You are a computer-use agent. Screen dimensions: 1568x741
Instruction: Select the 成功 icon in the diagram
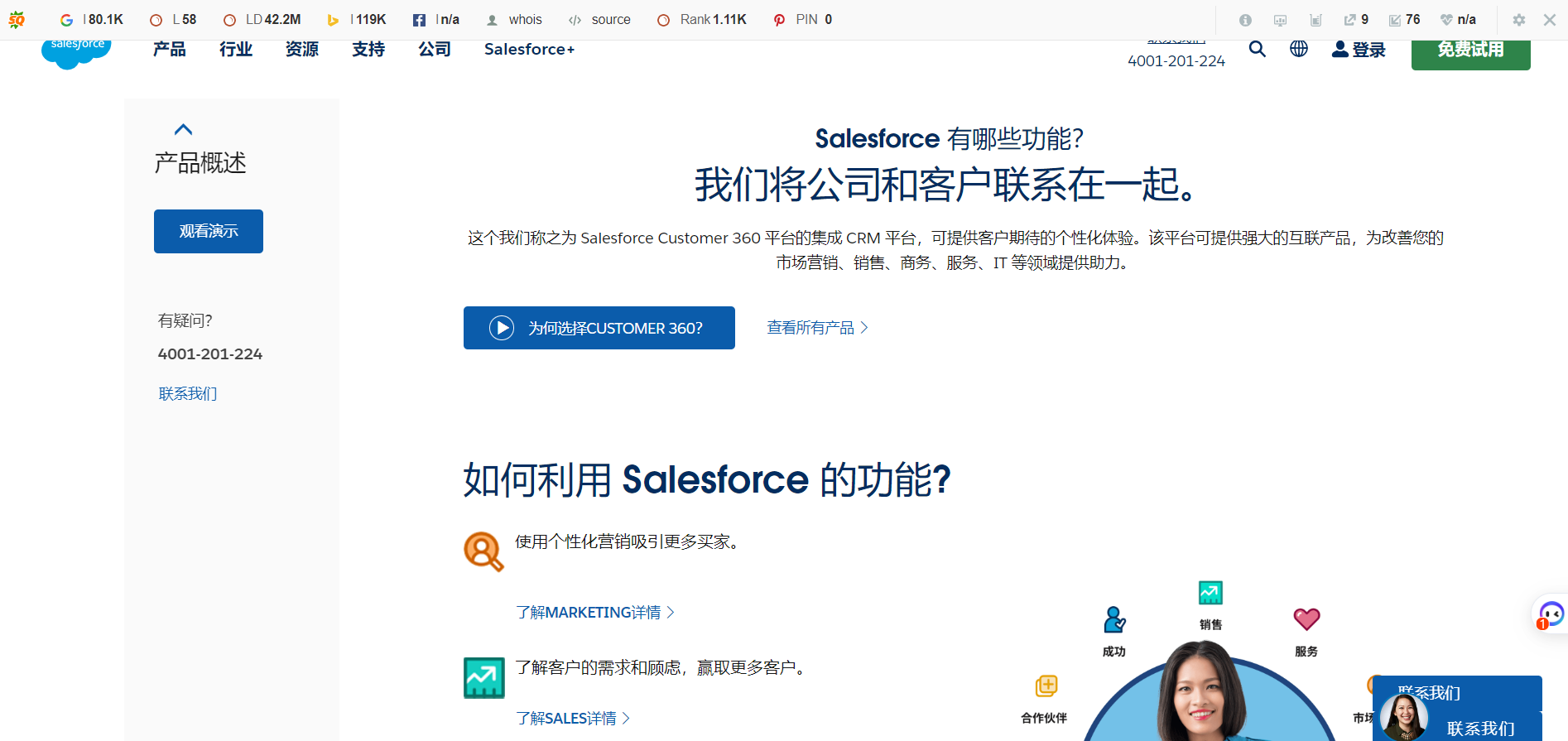tap(1114, 620)
